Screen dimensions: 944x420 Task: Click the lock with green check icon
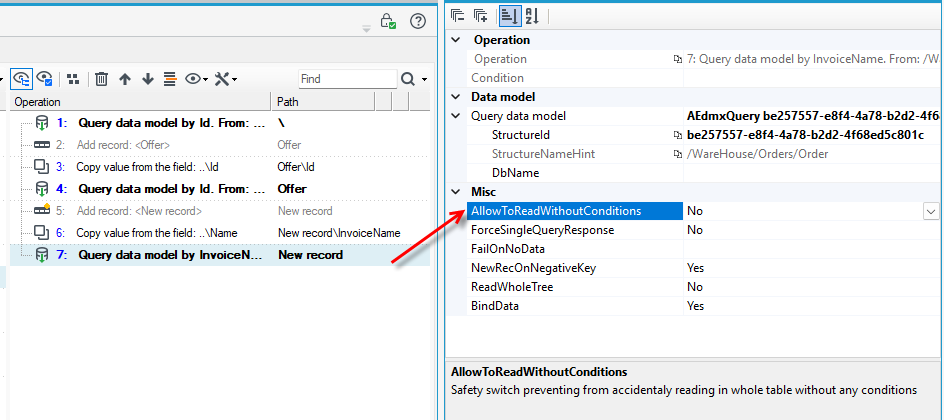(x=388, y=21)
